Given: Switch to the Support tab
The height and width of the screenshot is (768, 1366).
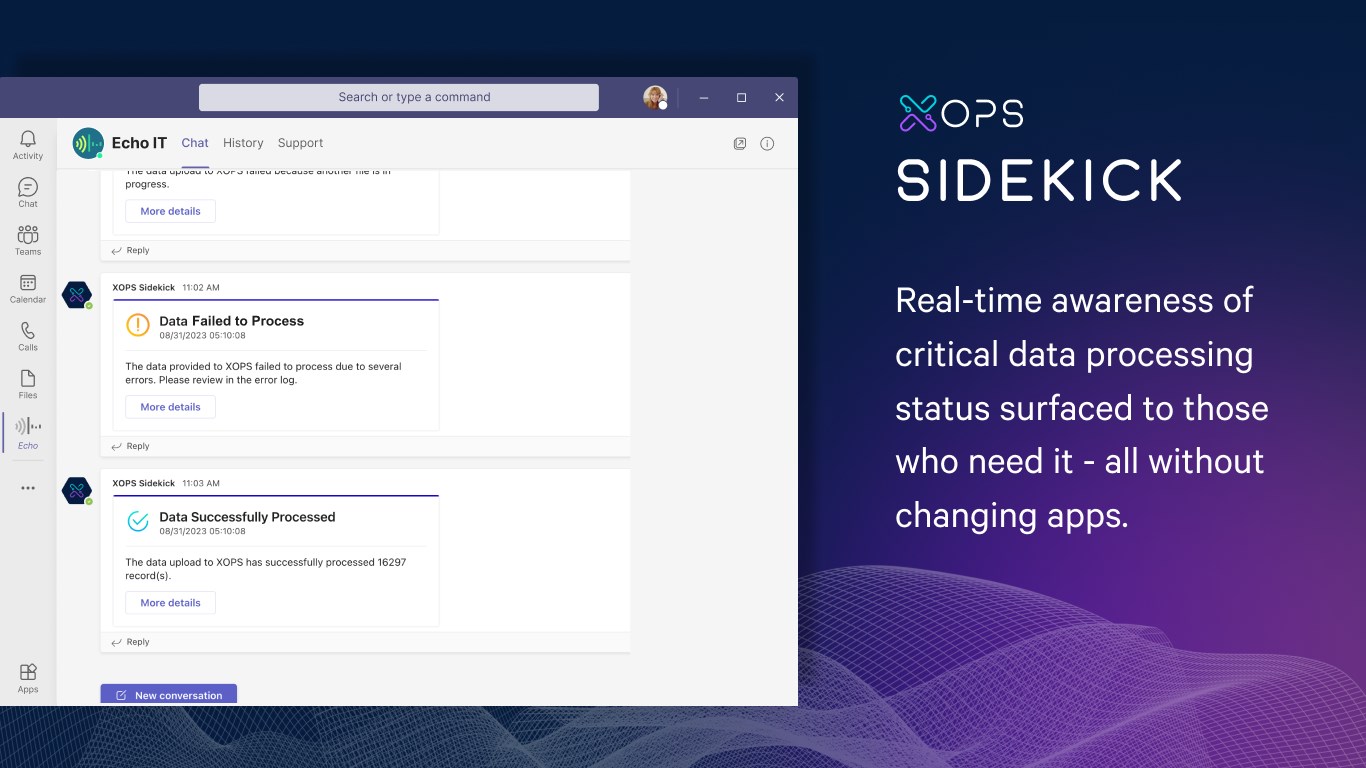Looking at the screenshot, I should click(300, 143).
